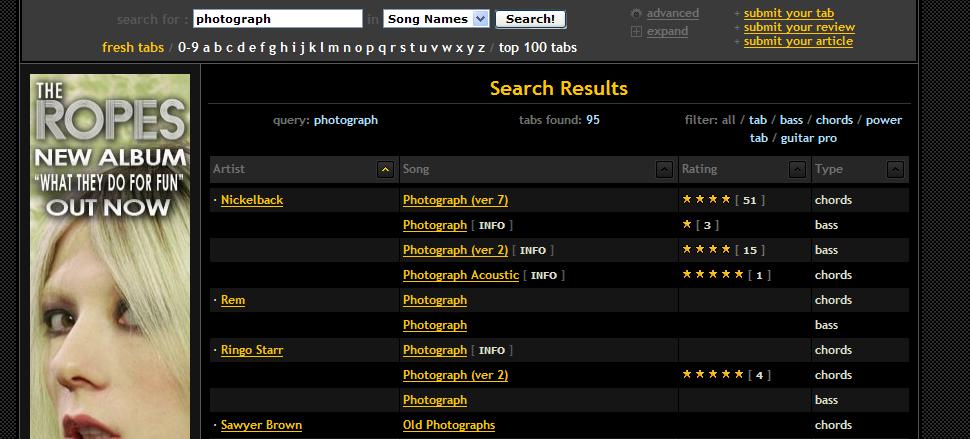The width and height of the screenshot is (970, 439).
Task: Open Old Photographs by Sawyer Brown
Action: tap(449, 425)
